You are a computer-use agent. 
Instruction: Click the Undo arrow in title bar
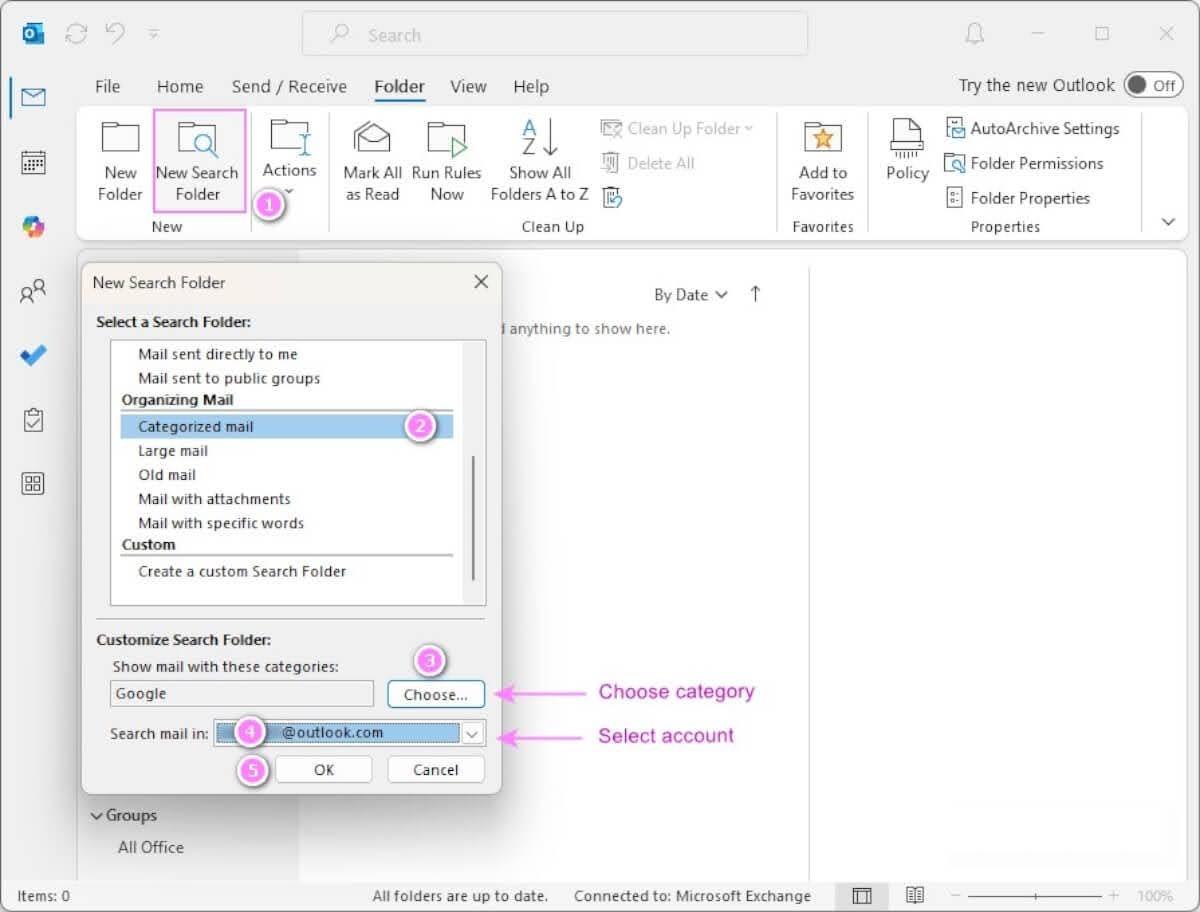coord(115,33)
